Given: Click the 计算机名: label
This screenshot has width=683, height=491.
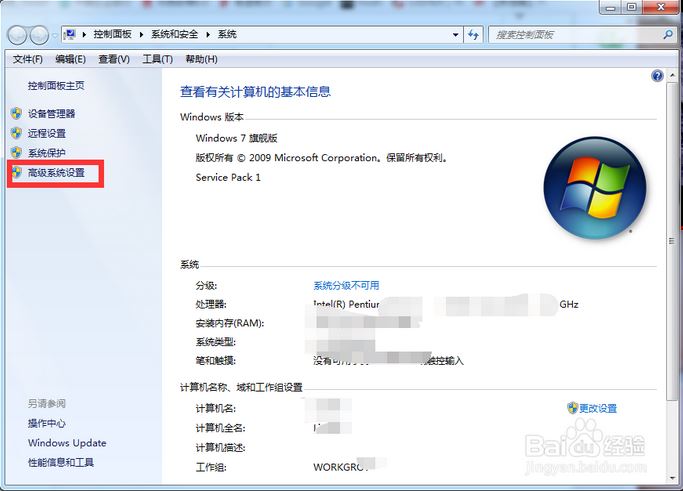Looking at the screenshot, I should tap(216, 408).
